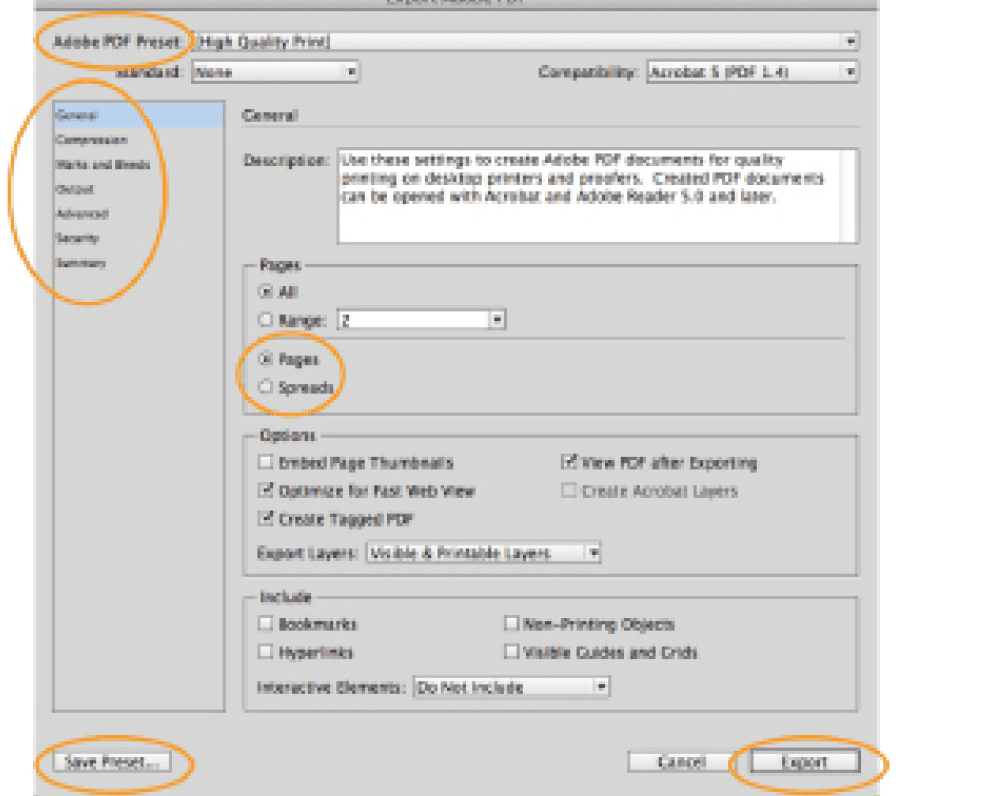Click the Export button
Image resolution: width=1000 pixels, height=796 pixels.
(x=805, y=762)
